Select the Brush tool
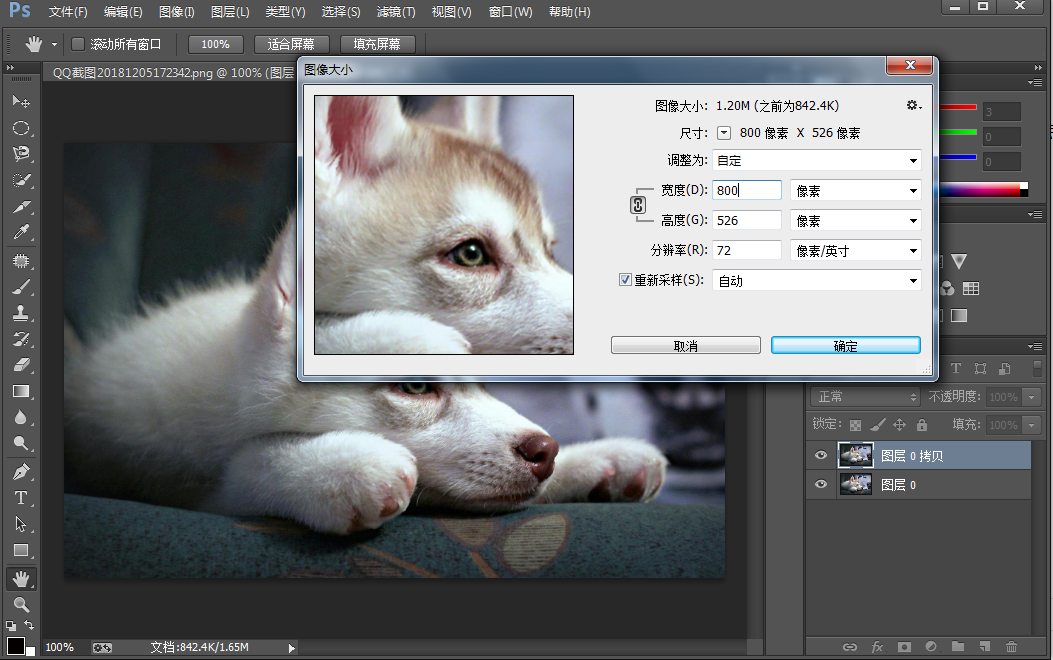1053x660 pixels. [x=21, y=287]
